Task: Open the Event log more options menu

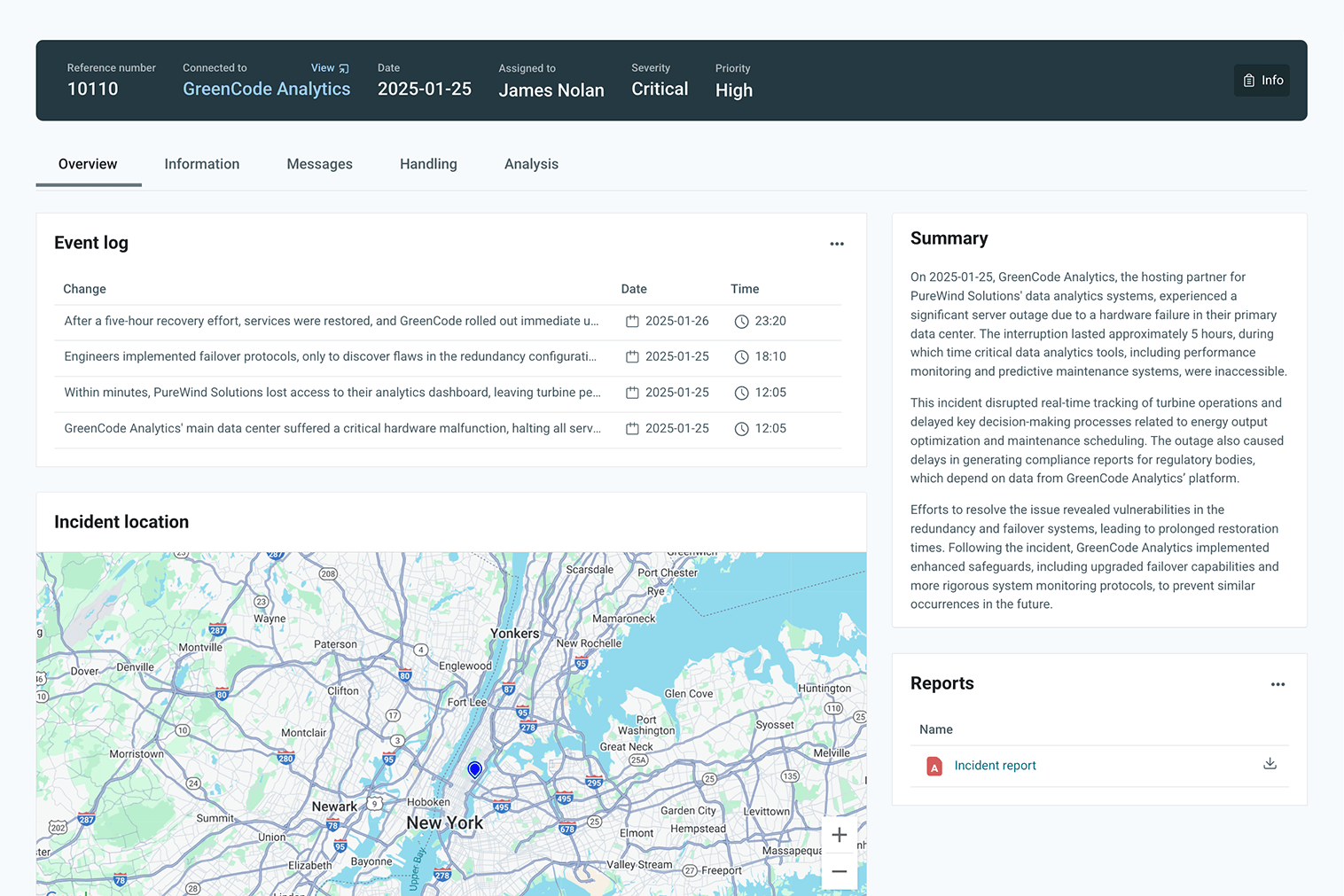Action: (836, 244)
